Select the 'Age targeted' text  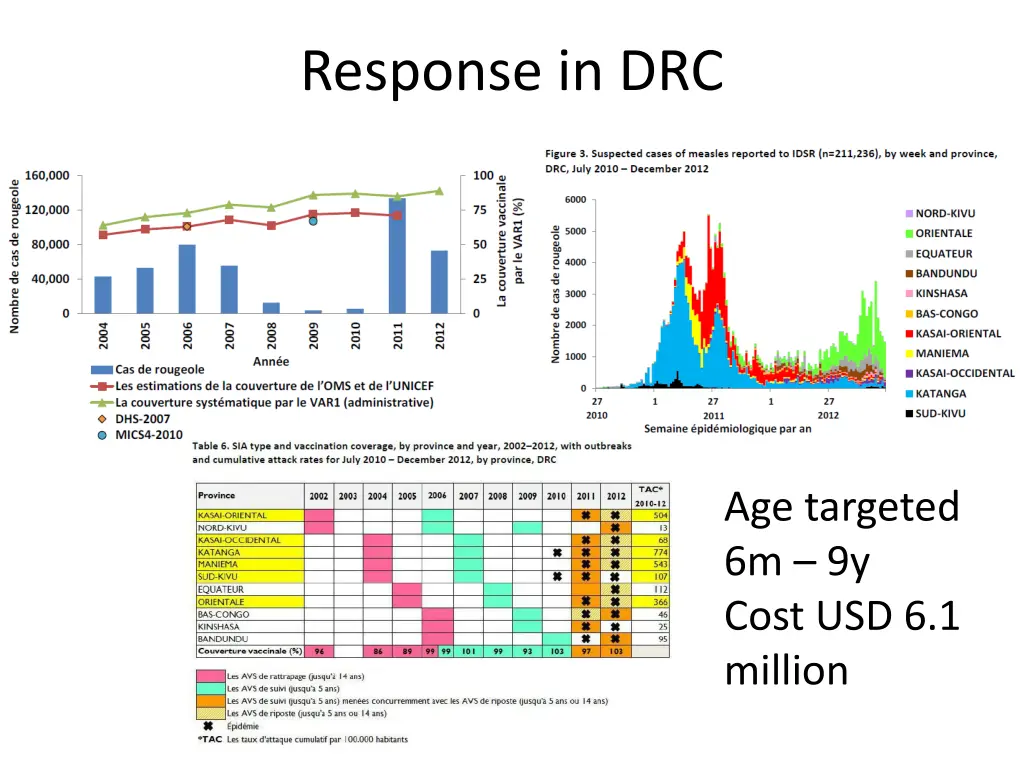[x=842, y=507]
